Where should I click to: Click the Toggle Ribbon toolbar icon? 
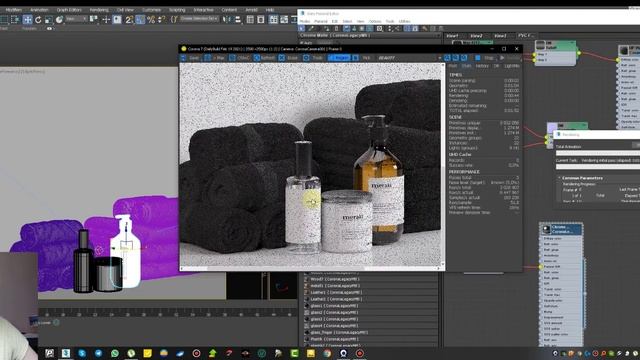pyautogui.click(x=273, y=19)
